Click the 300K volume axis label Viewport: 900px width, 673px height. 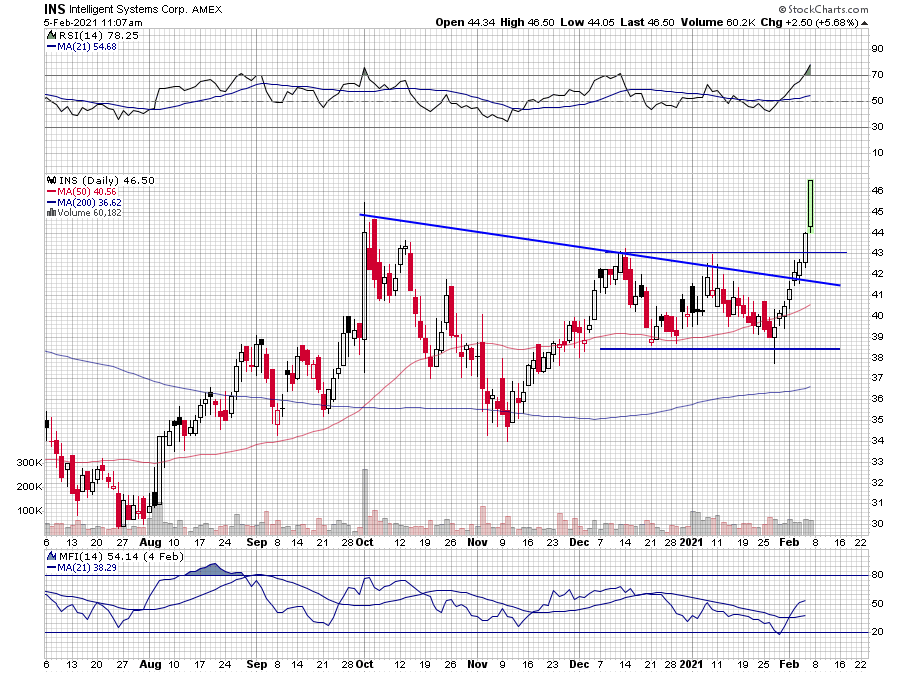(x=29, y=462)
